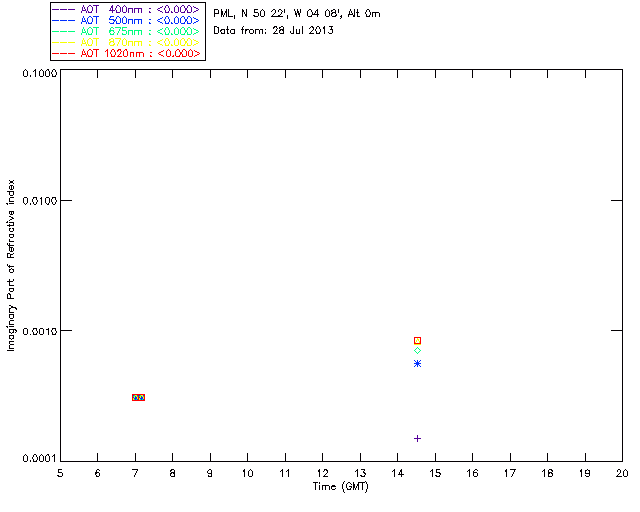The image size is (640, 512).
Task: Click the blue asterisk marker near 14.5 hours
Action: click(x=417, y=363)
